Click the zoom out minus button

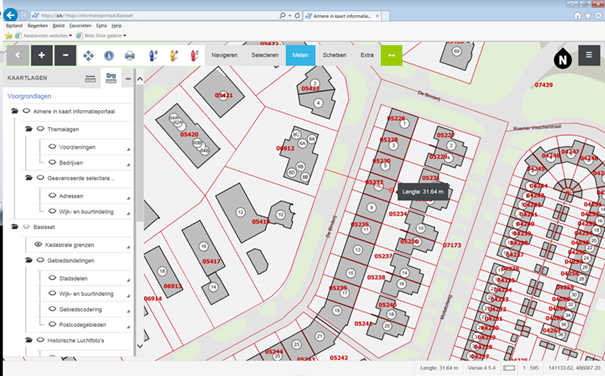tap(65, 55)
